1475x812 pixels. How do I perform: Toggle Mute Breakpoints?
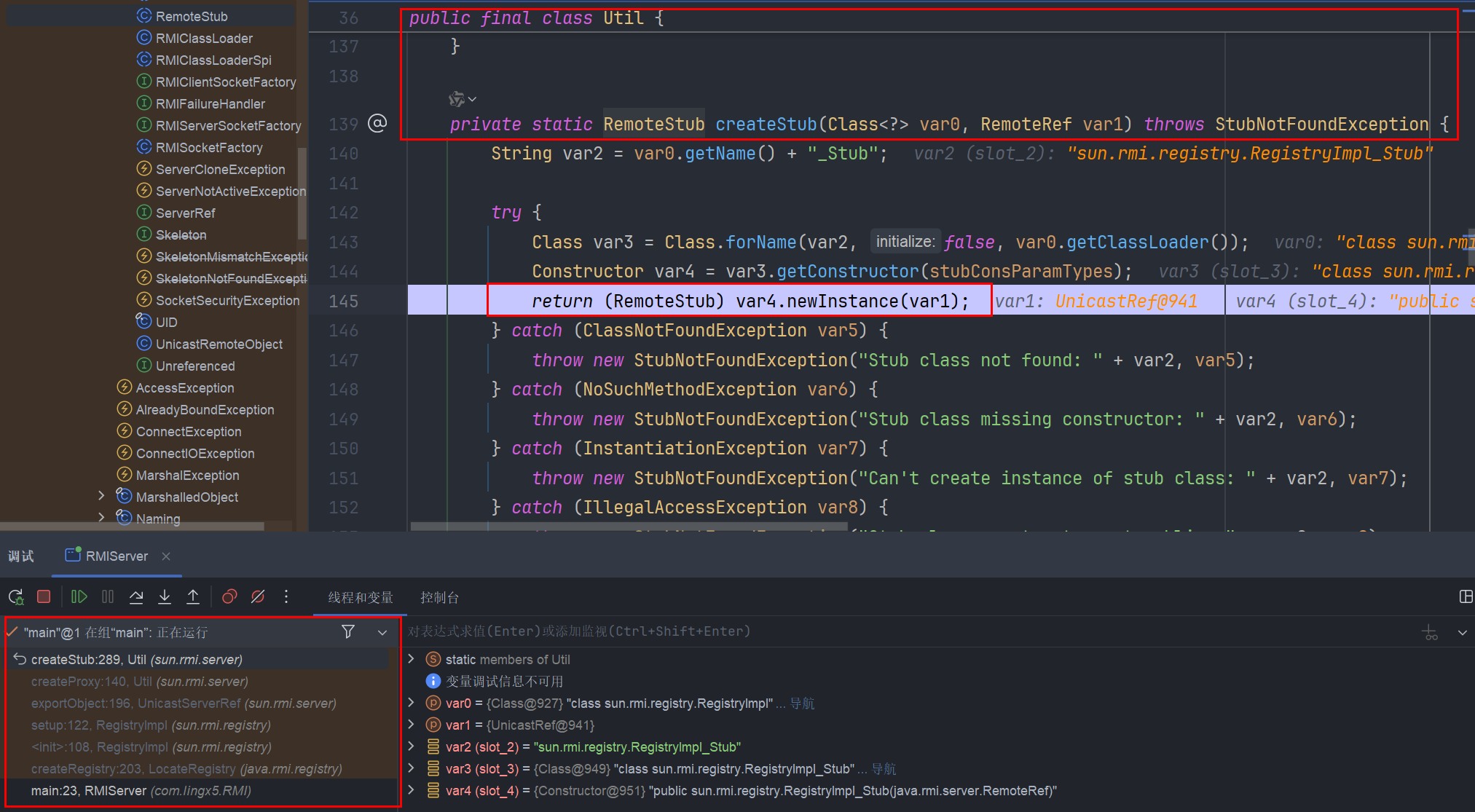(258, 597)
